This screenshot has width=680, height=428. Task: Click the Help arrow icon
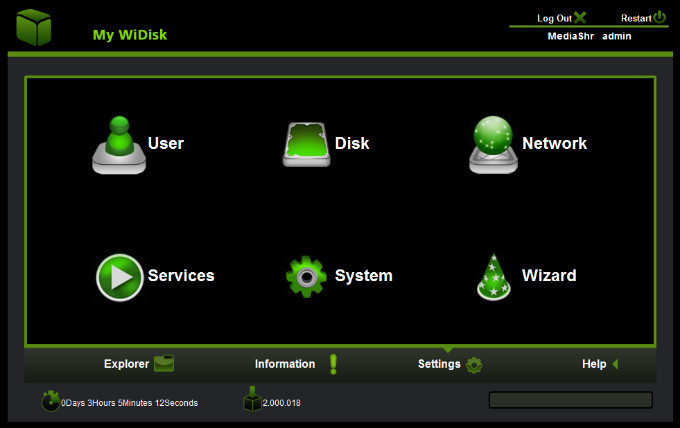point(615,364)
